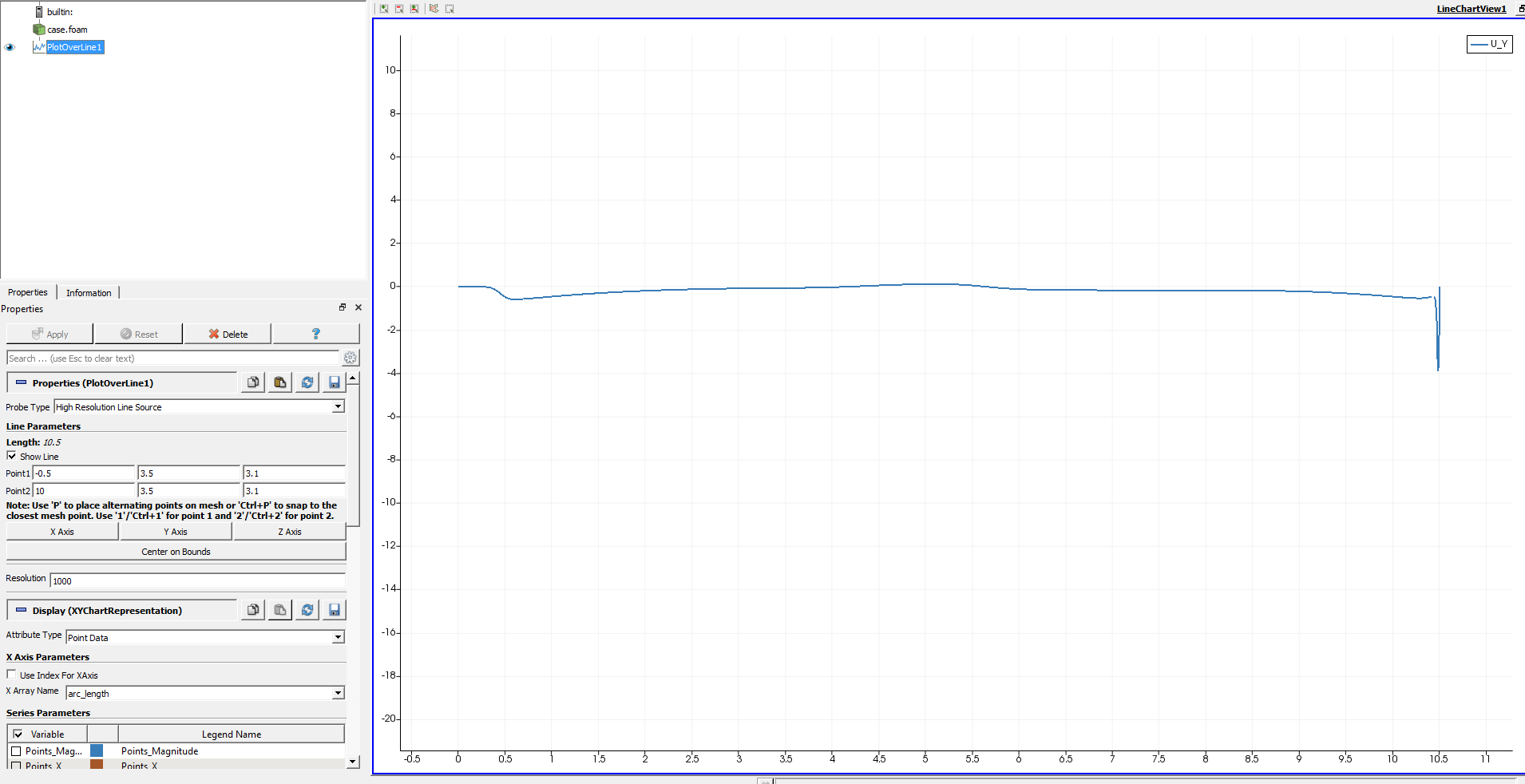
Task: Click the Center on Bounds button
Action: [176, 552]
